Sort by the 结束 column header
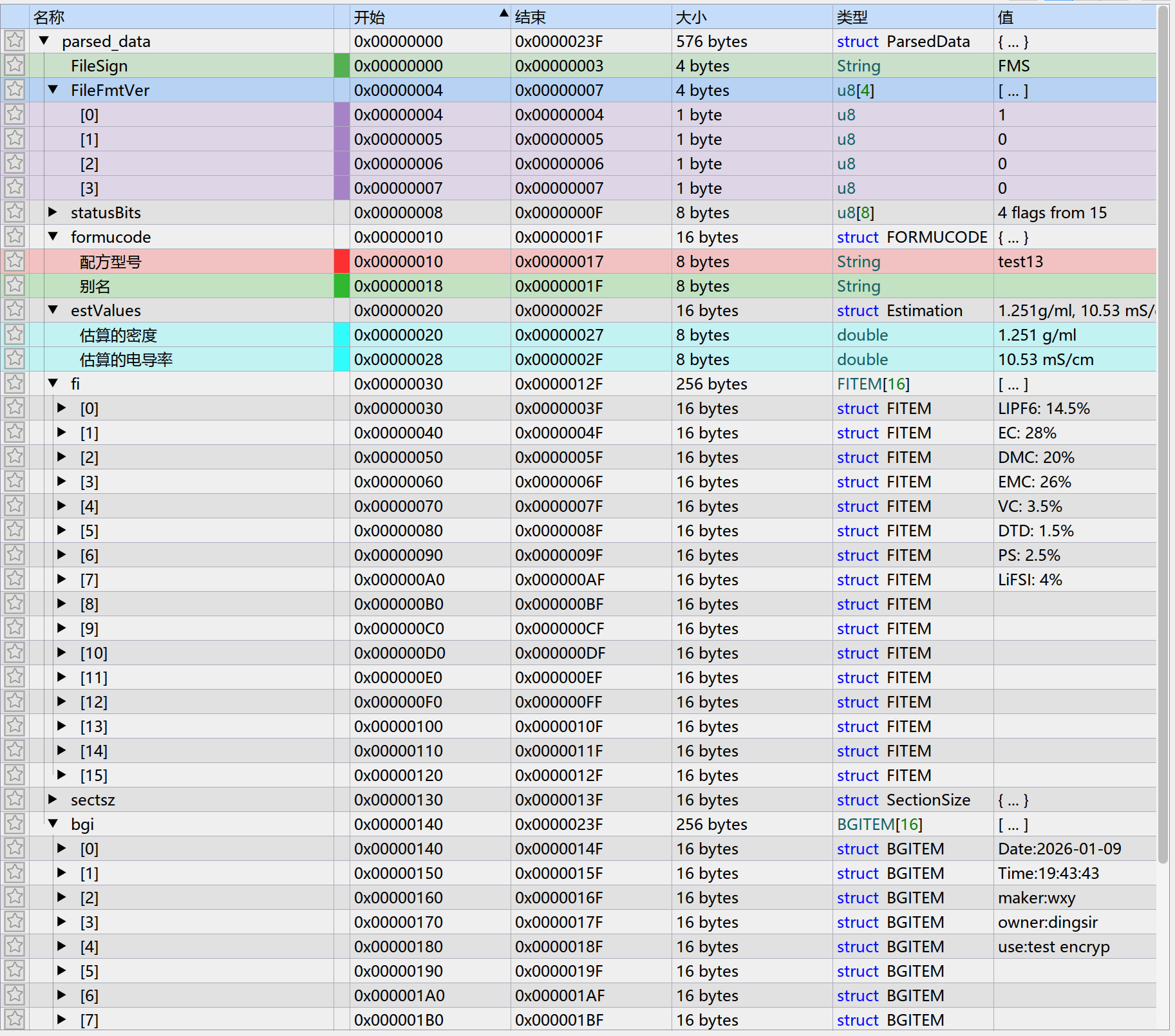This screenshot has width=1175, height=1036. (x=591, y=17)
